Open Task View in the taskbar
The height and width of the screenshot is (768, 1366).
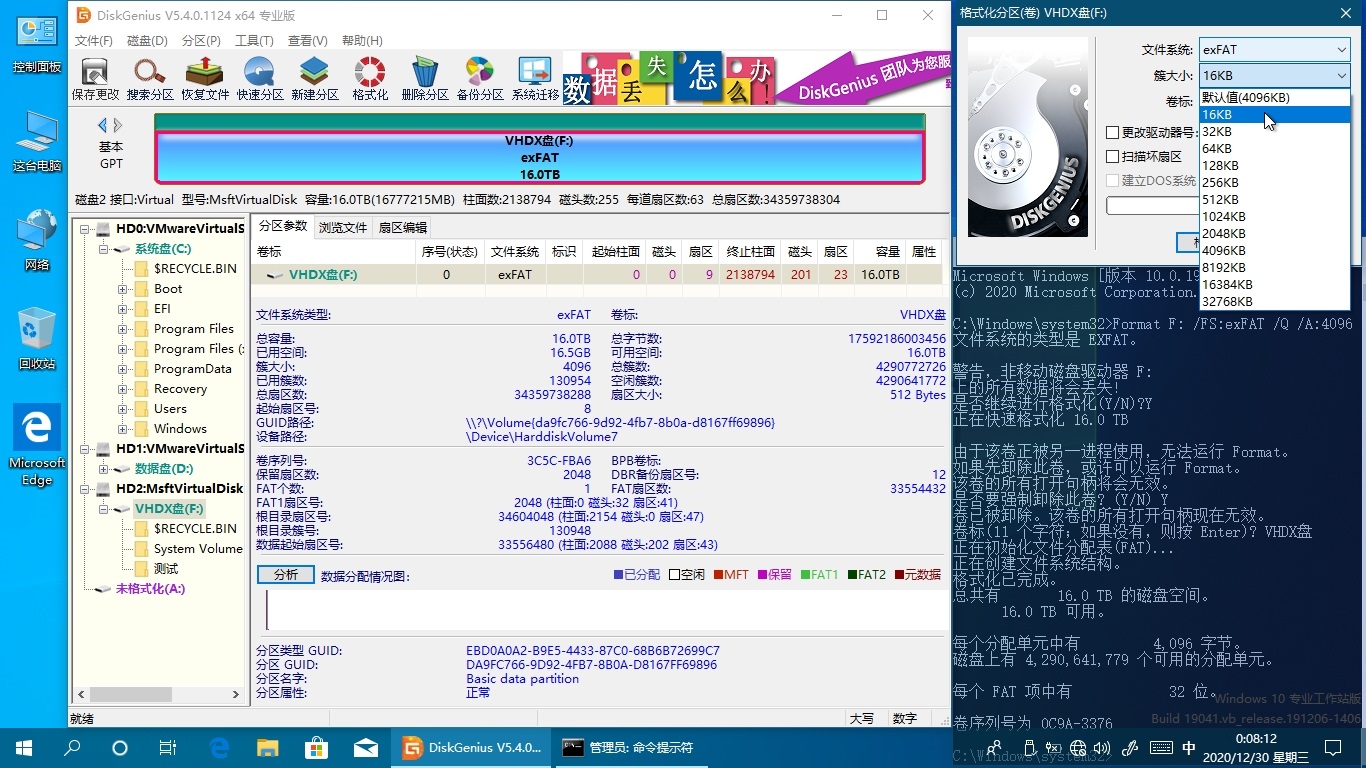click(x=168, y=747)
